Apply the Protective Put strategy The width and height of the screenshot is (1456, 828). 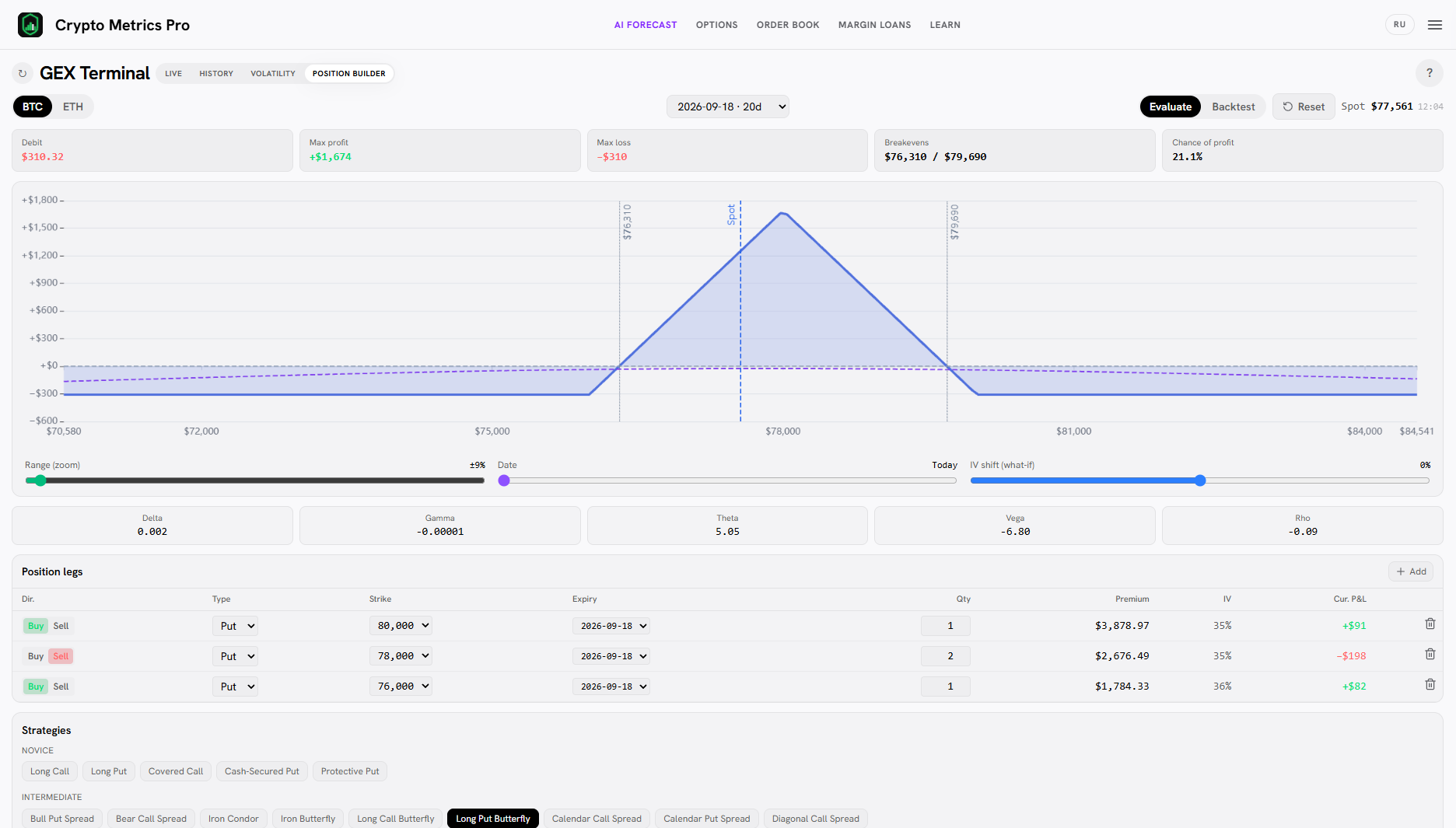(x=350, y=771)
